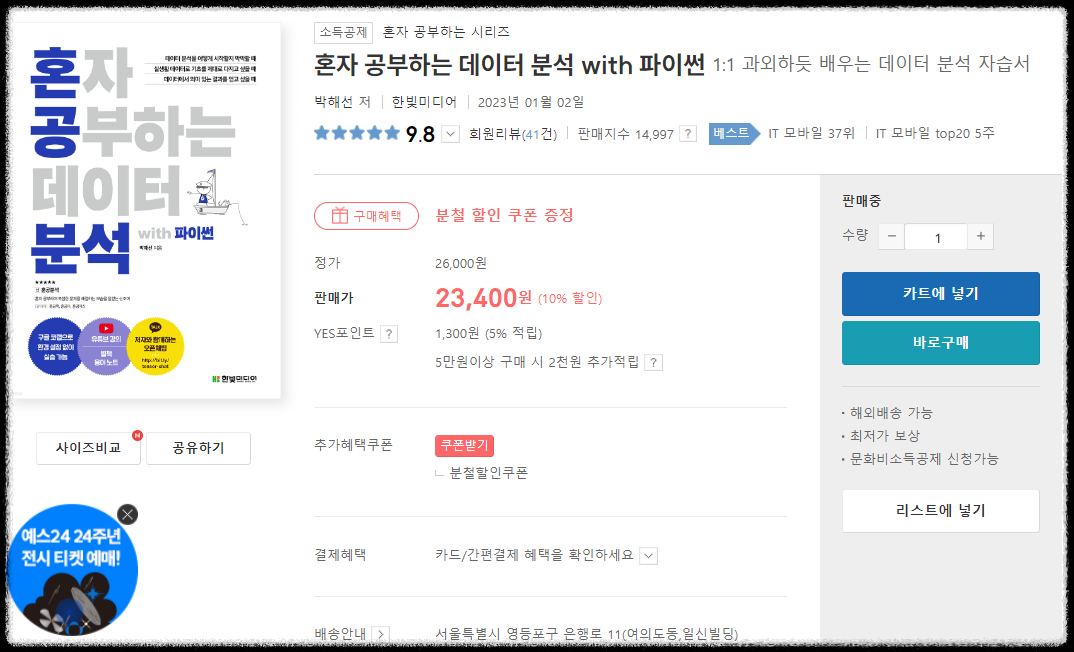Open the 혼자 공부하는 시리즈 link

(446, 32)
